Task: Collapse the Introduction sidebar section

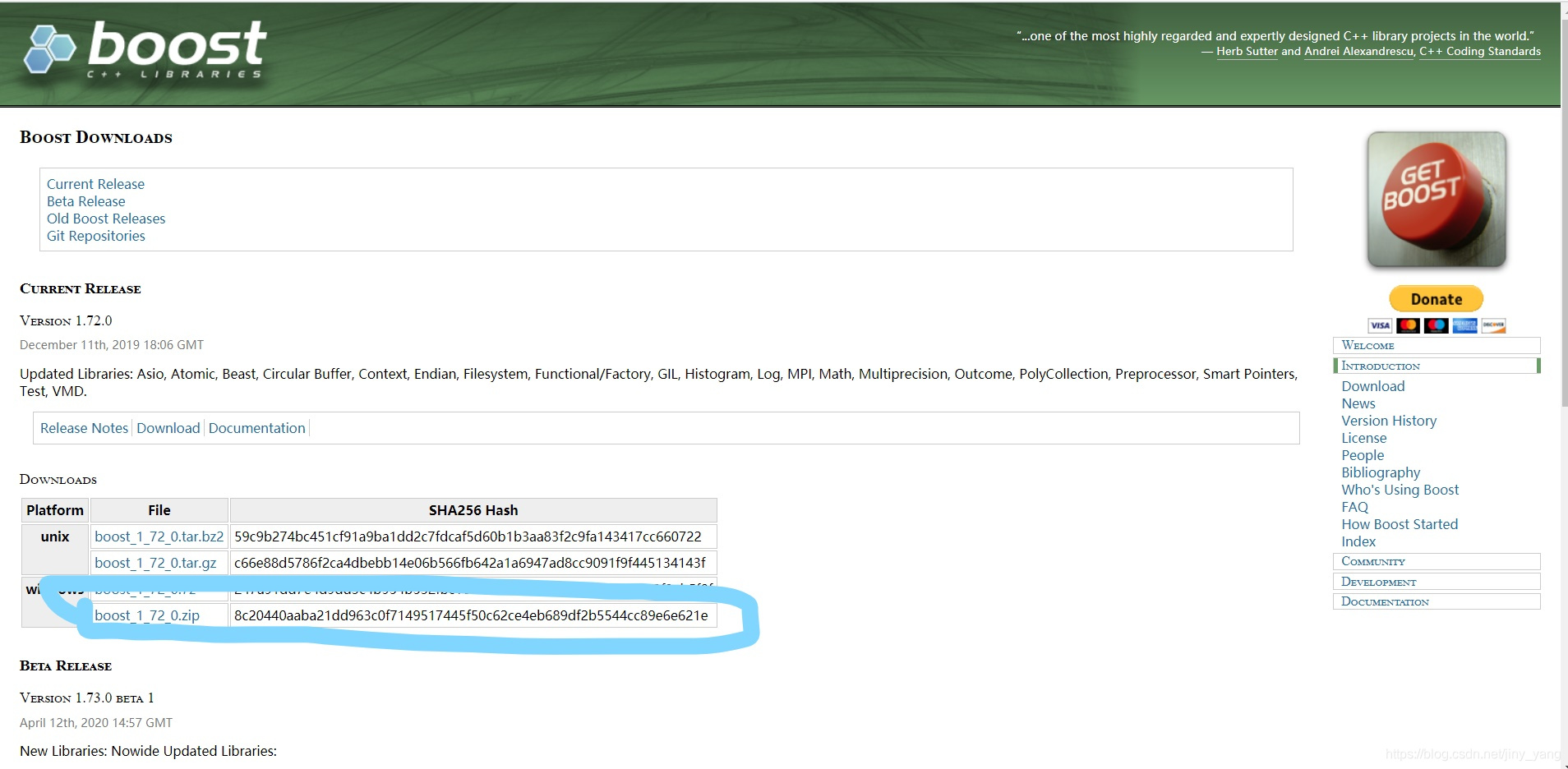Action: 1437,366
